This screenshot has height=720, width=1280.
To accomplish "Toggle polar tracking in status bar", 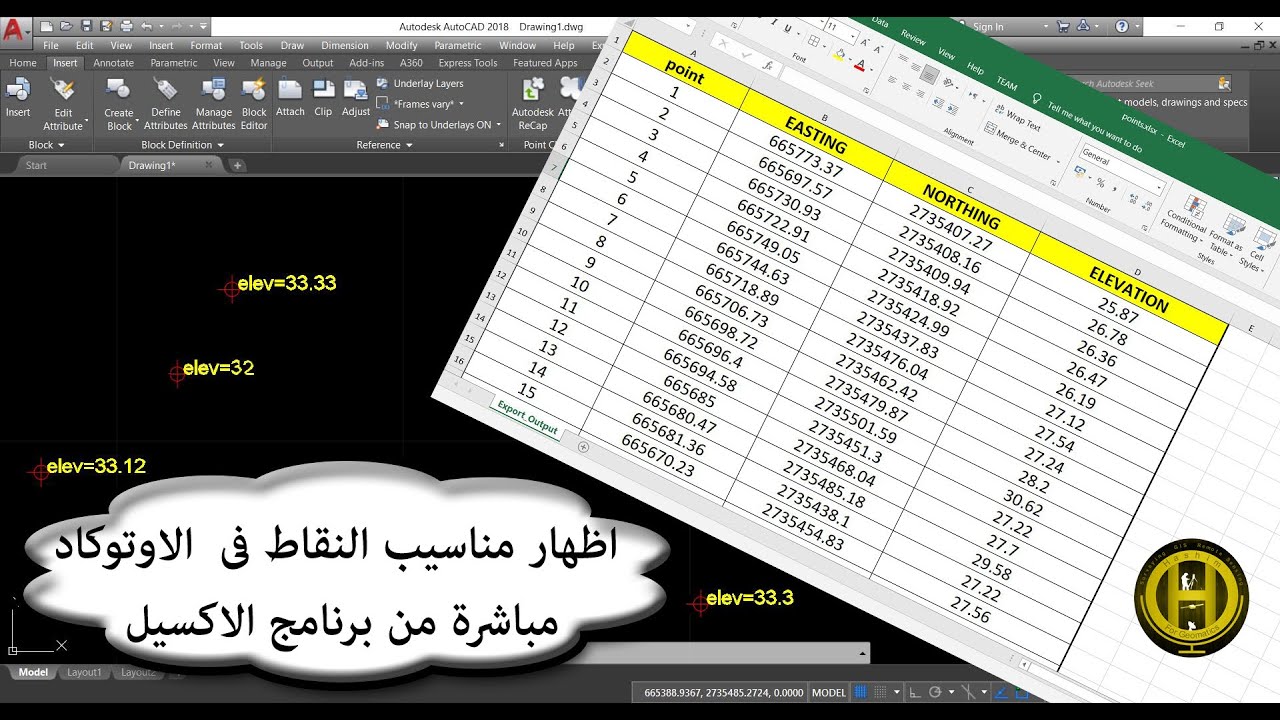I will (935, 692).
